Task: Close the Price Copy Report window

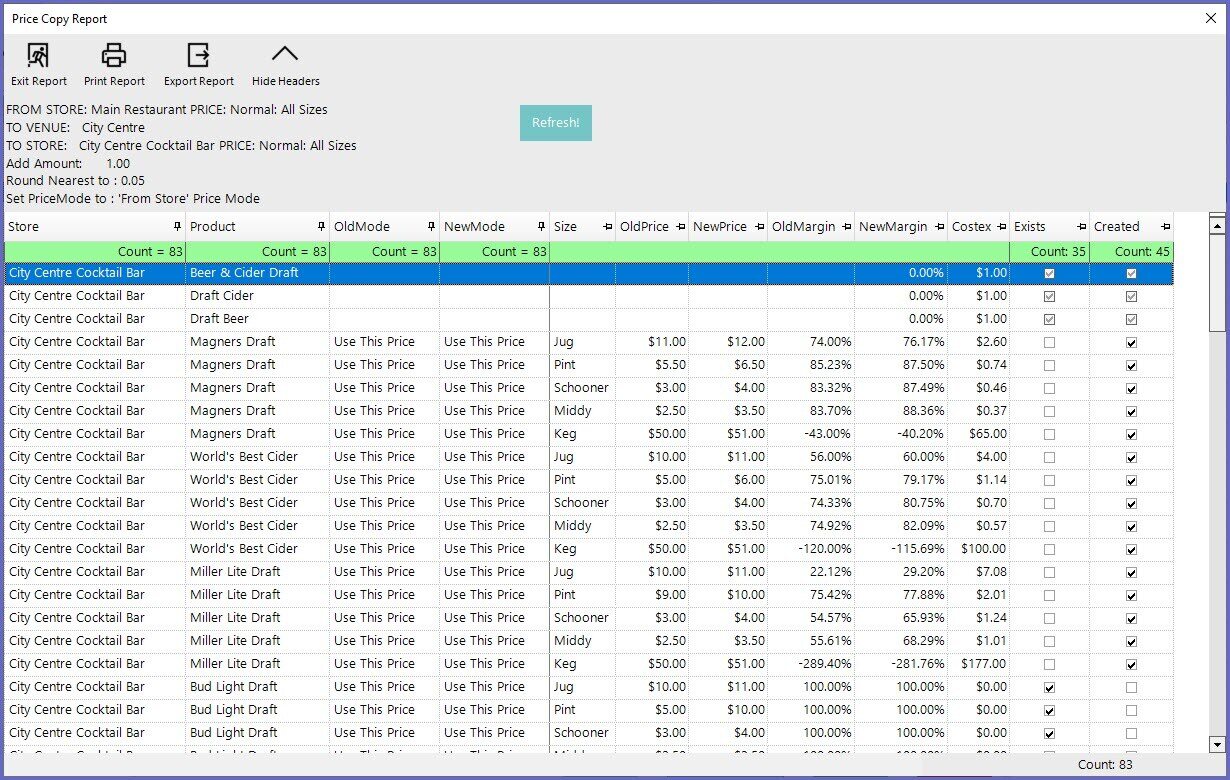Action: click(1210, 18)
